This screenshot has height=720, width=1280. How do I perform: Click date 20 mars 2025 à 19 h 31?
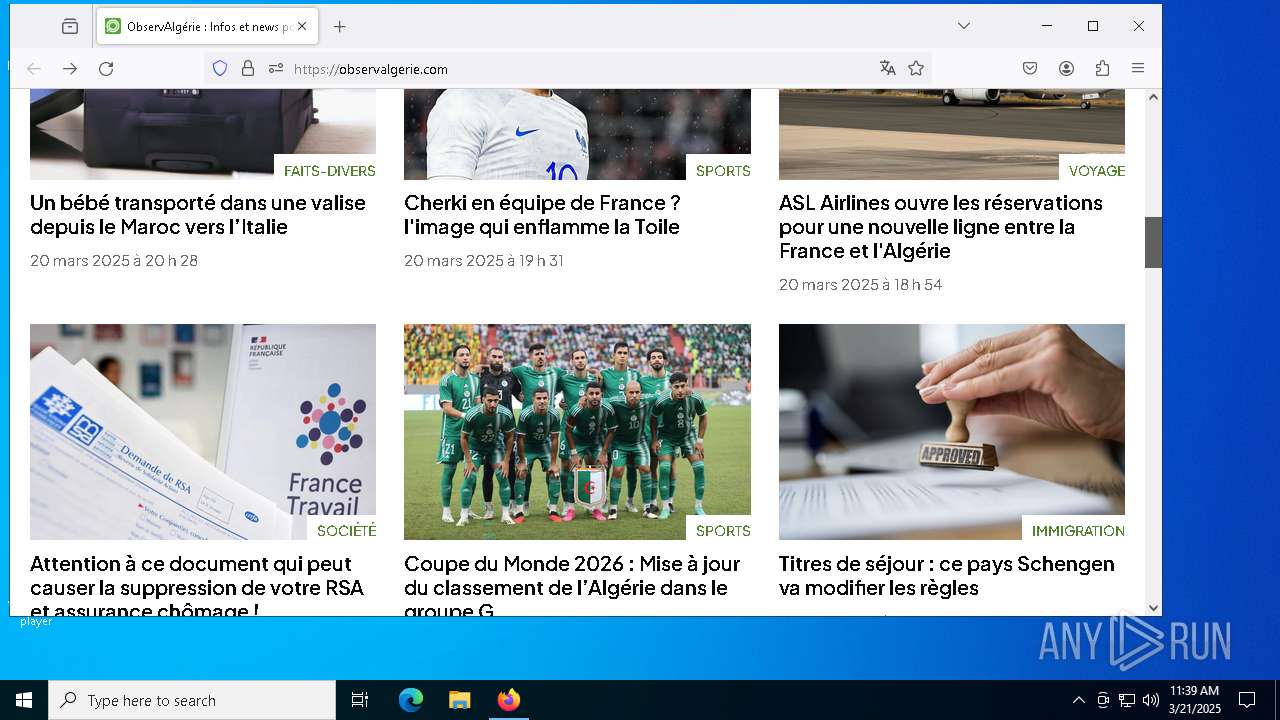[x=484, y=260]
